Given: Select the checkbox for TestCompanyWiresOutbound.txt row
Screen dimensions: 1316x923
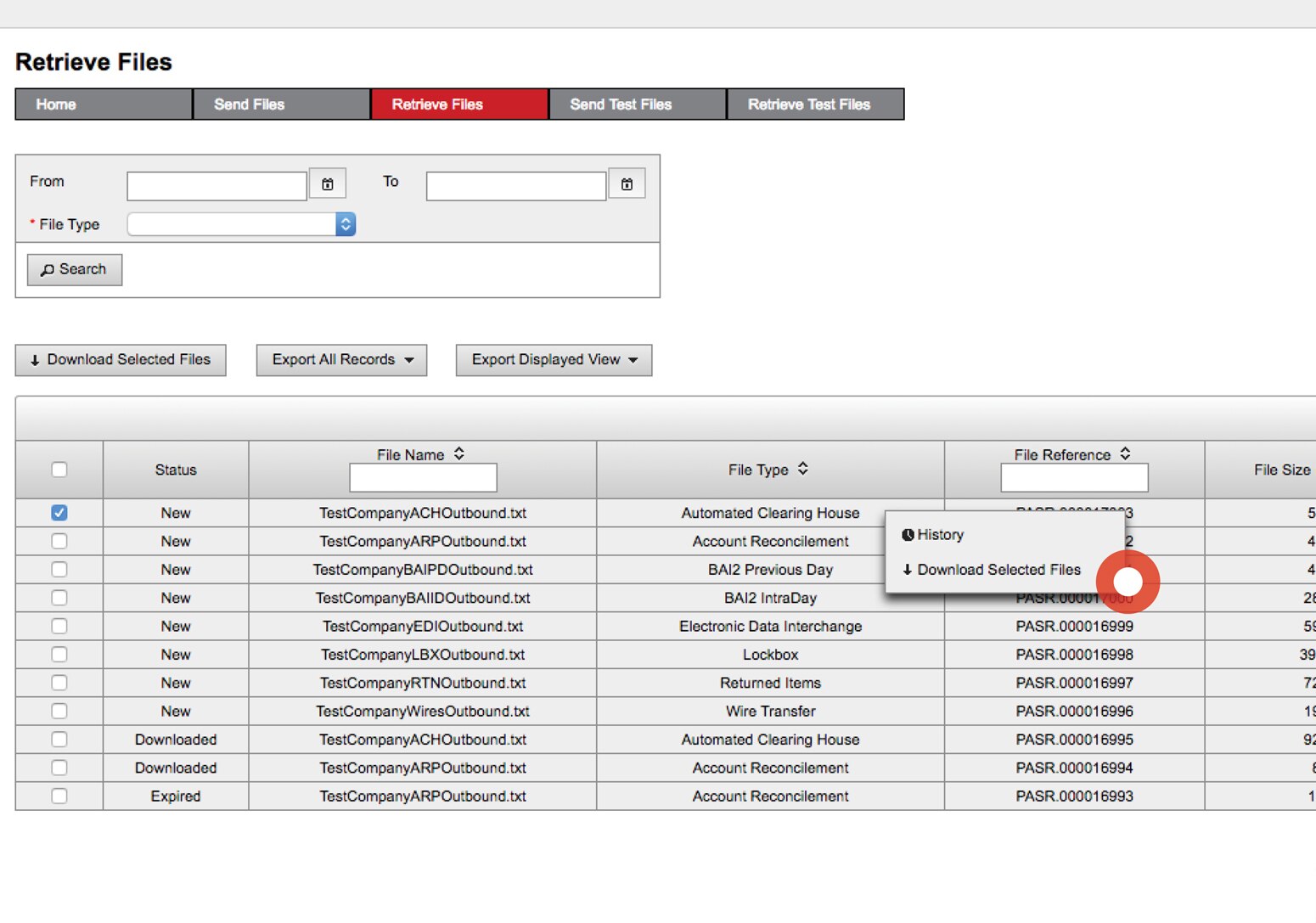Looking at the screenshot, I should tap(59, 711).
